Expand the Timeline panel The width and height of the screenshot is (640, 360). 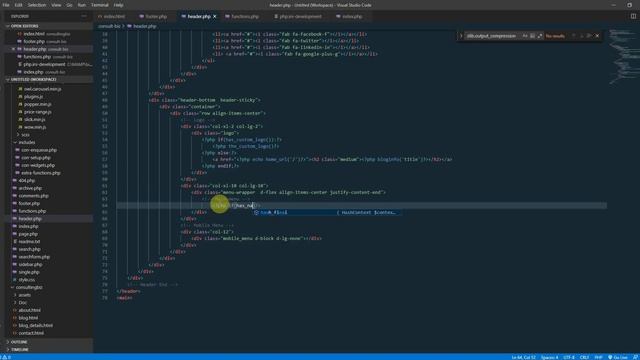click(48, 350)
